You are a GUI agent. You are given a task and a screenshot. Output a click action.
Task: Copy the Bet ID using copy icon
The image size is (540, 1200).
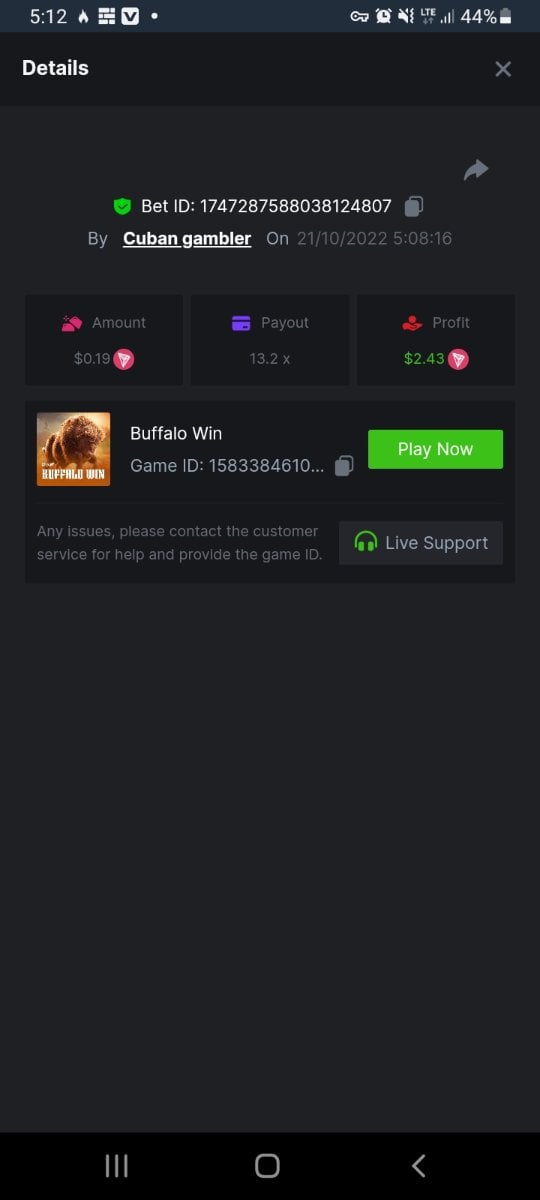(x=414, y=206)
